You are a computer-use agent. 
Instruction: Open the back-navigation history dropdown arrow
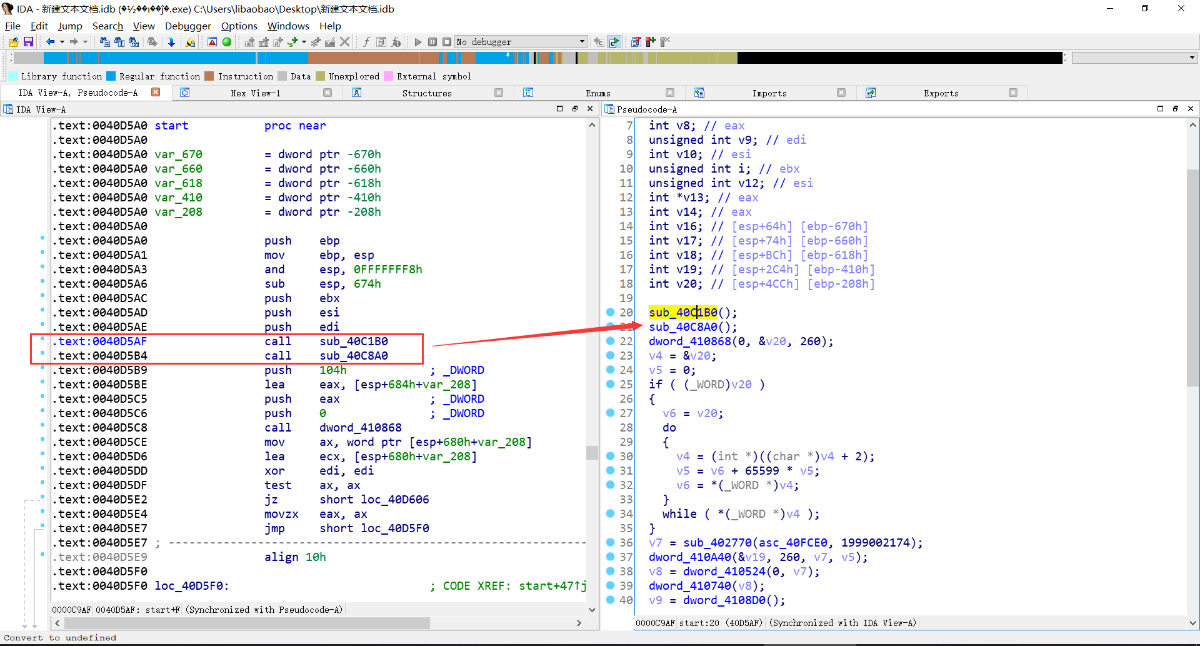(61, 42)
